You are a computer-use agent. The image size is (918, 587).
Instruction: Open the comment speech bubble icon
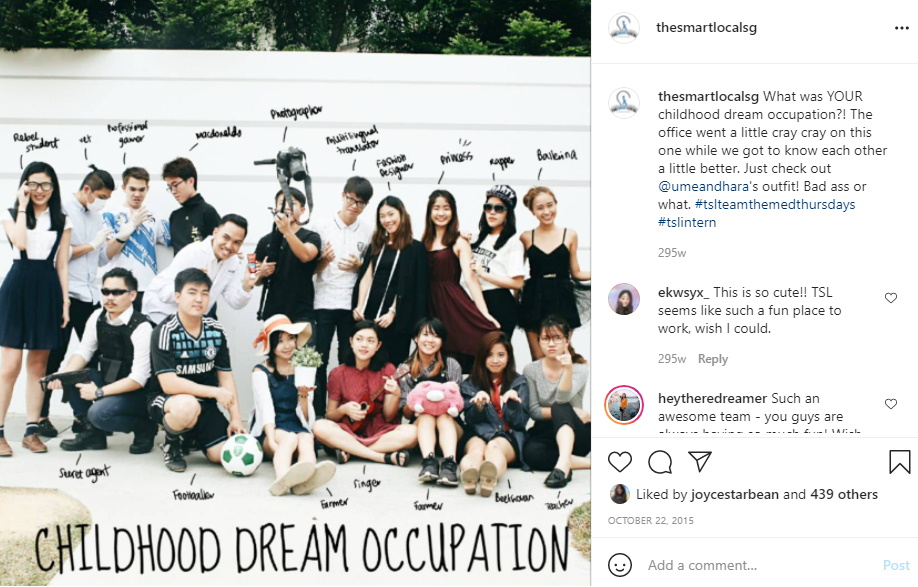tap(660, 462)
